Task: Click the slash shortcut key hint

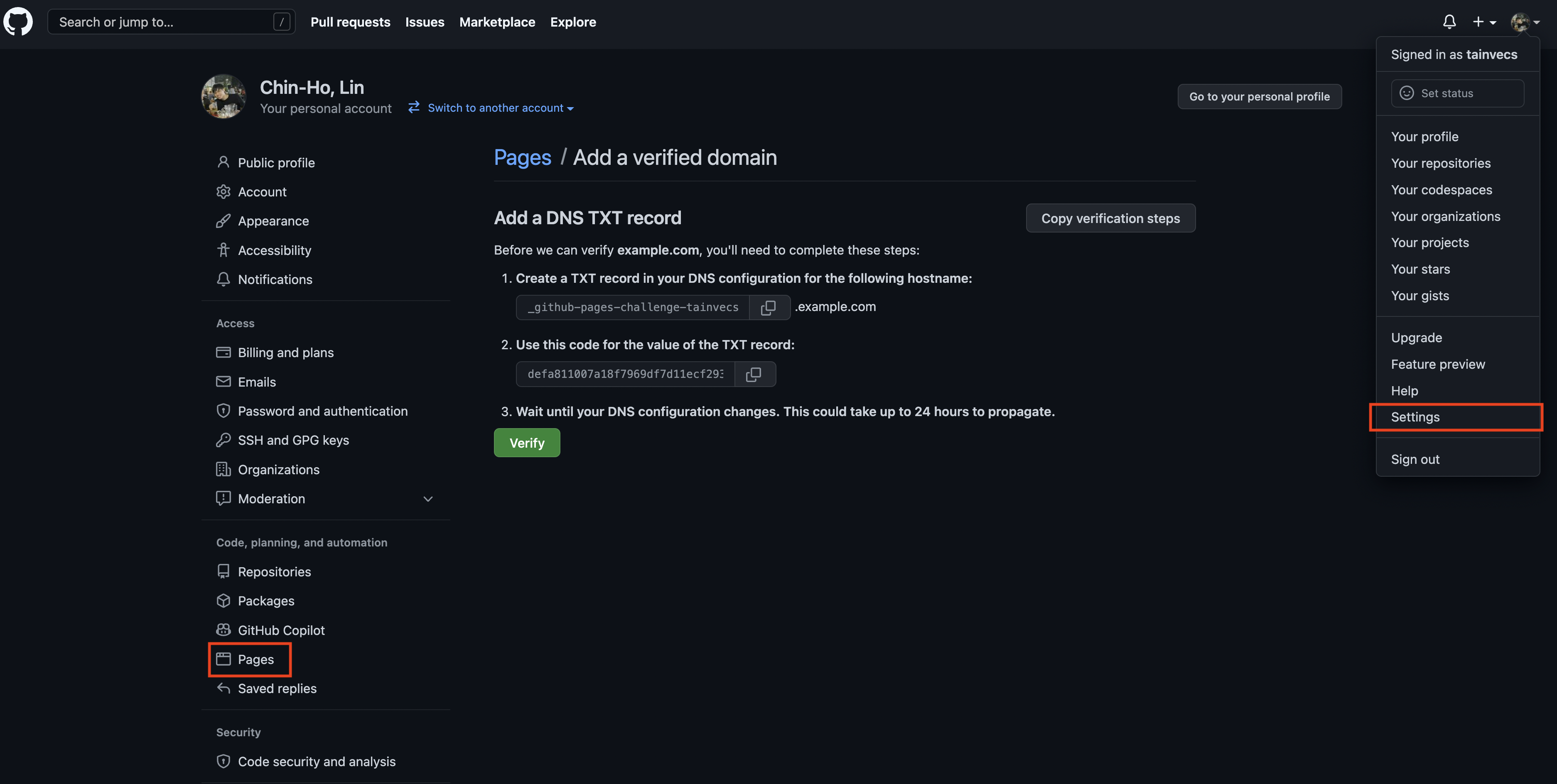Action: pos(281,22)
